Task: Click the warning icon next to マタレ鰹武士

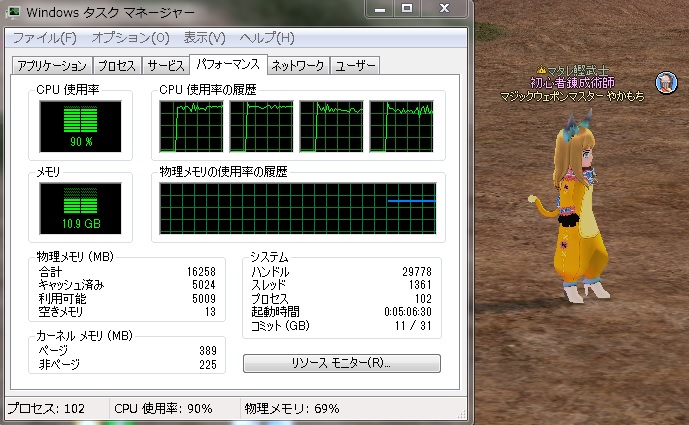Action: point(541,69)
